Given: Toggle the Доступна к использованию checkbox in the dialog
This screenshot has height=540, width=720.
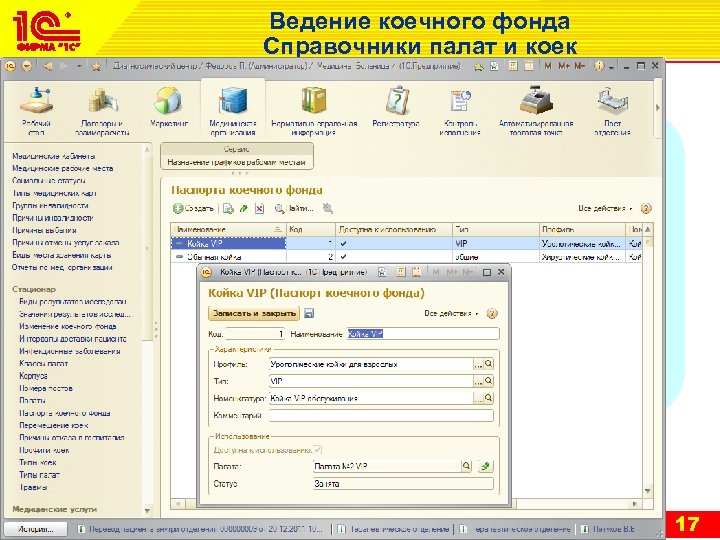Looking at the screenshot, I should click(317, 450).
